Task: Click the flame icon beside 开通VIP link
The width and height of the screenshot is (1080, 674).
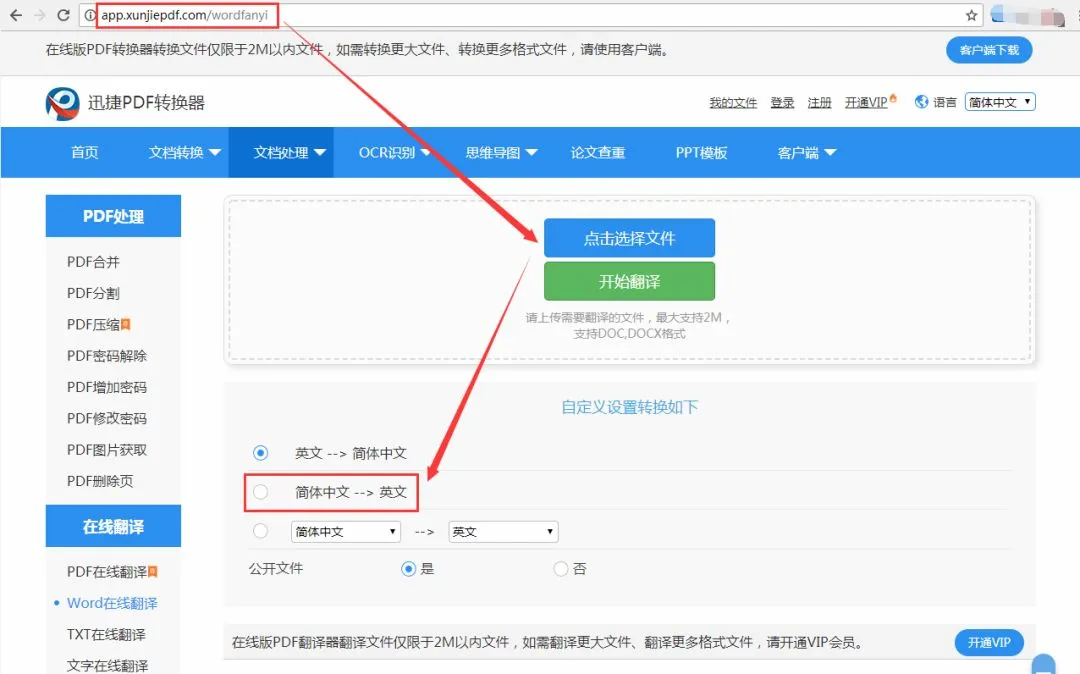Action: coord(893,98)
